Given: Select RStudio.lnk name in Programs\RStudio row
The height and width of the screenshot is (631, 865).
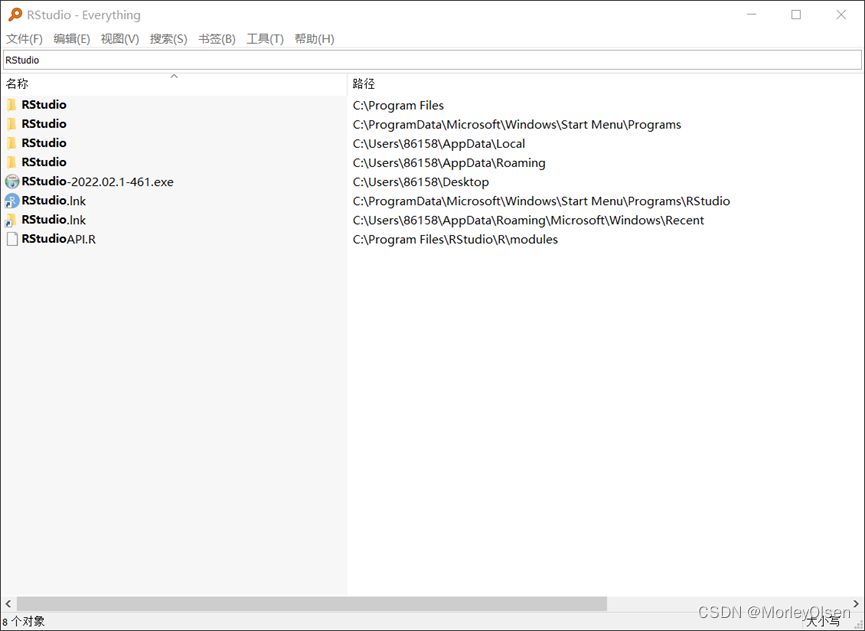Looking at the screenshot, I should click(x=54, y=201).
